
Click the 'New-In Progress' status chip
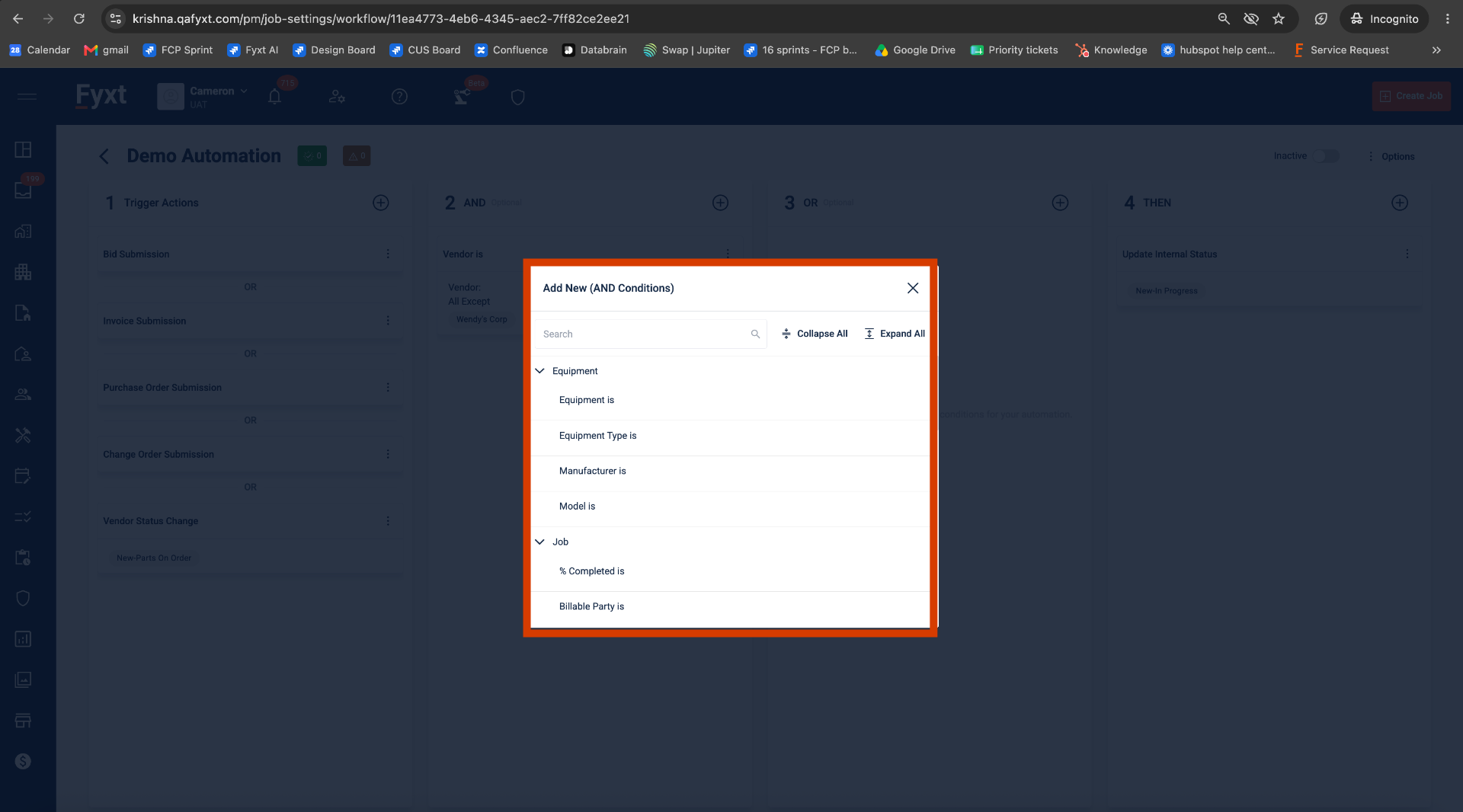[1167, 291]
